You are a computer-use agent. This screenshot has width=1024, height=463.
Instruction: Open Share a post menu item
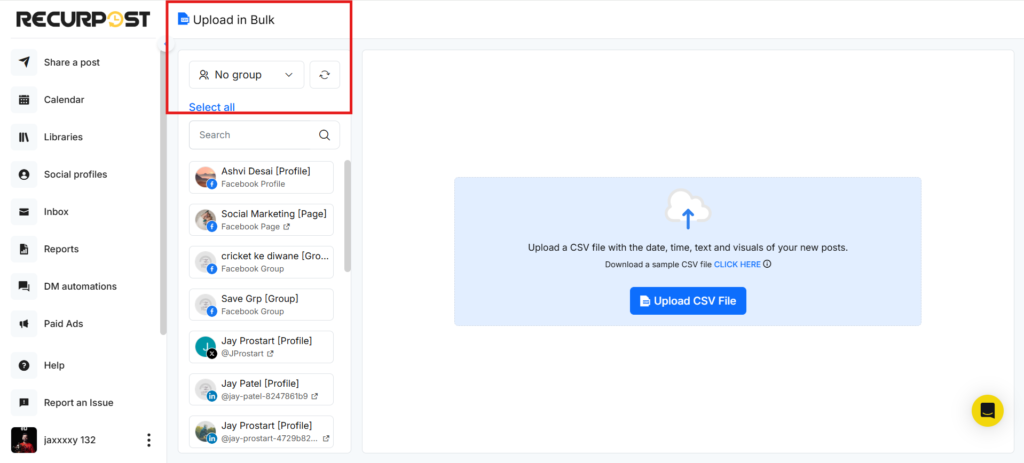pyautogui.click(x=72, y=63)
